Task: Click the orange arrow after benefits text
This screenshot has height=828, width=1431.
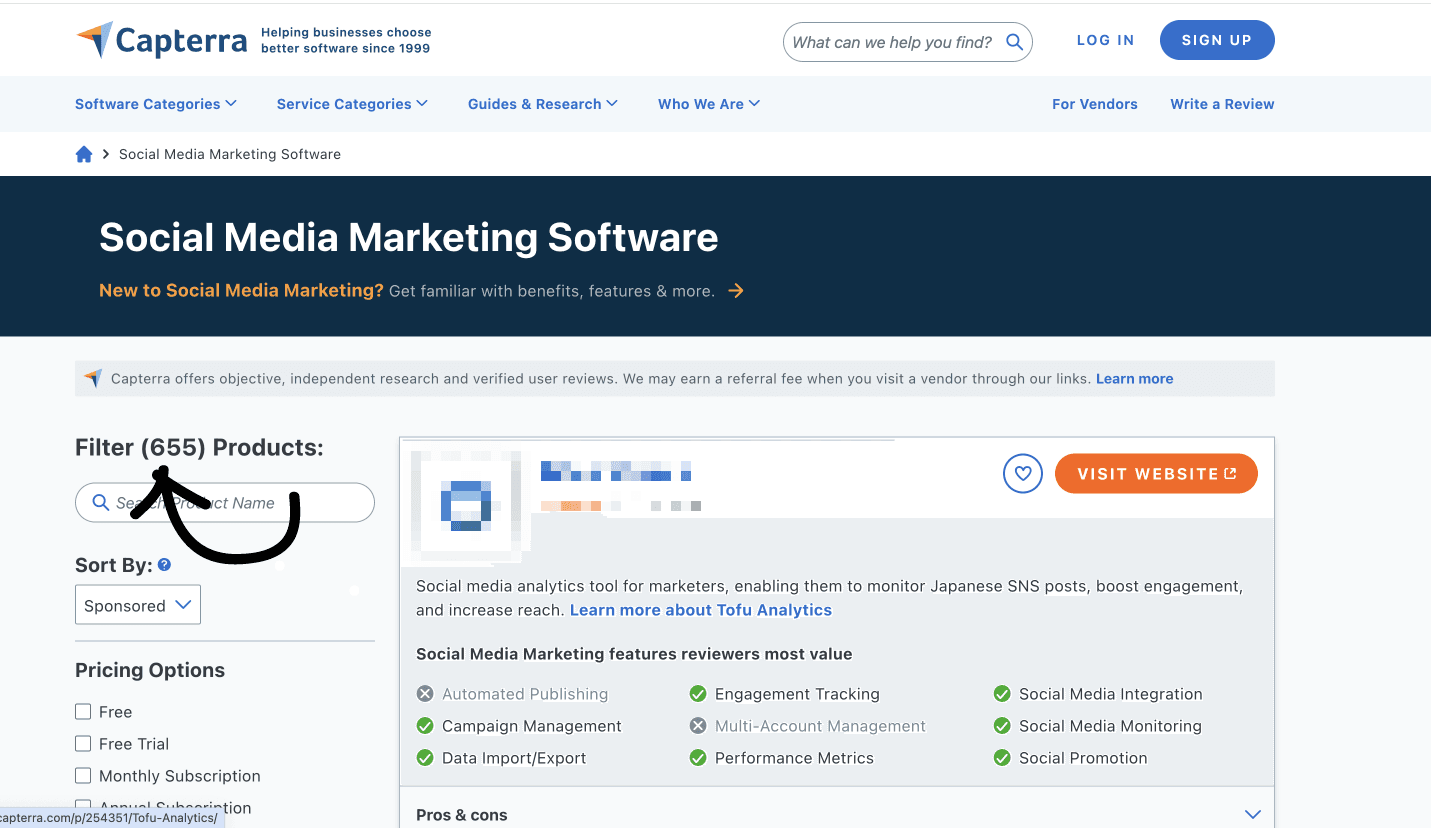Action: coord(736,291)
